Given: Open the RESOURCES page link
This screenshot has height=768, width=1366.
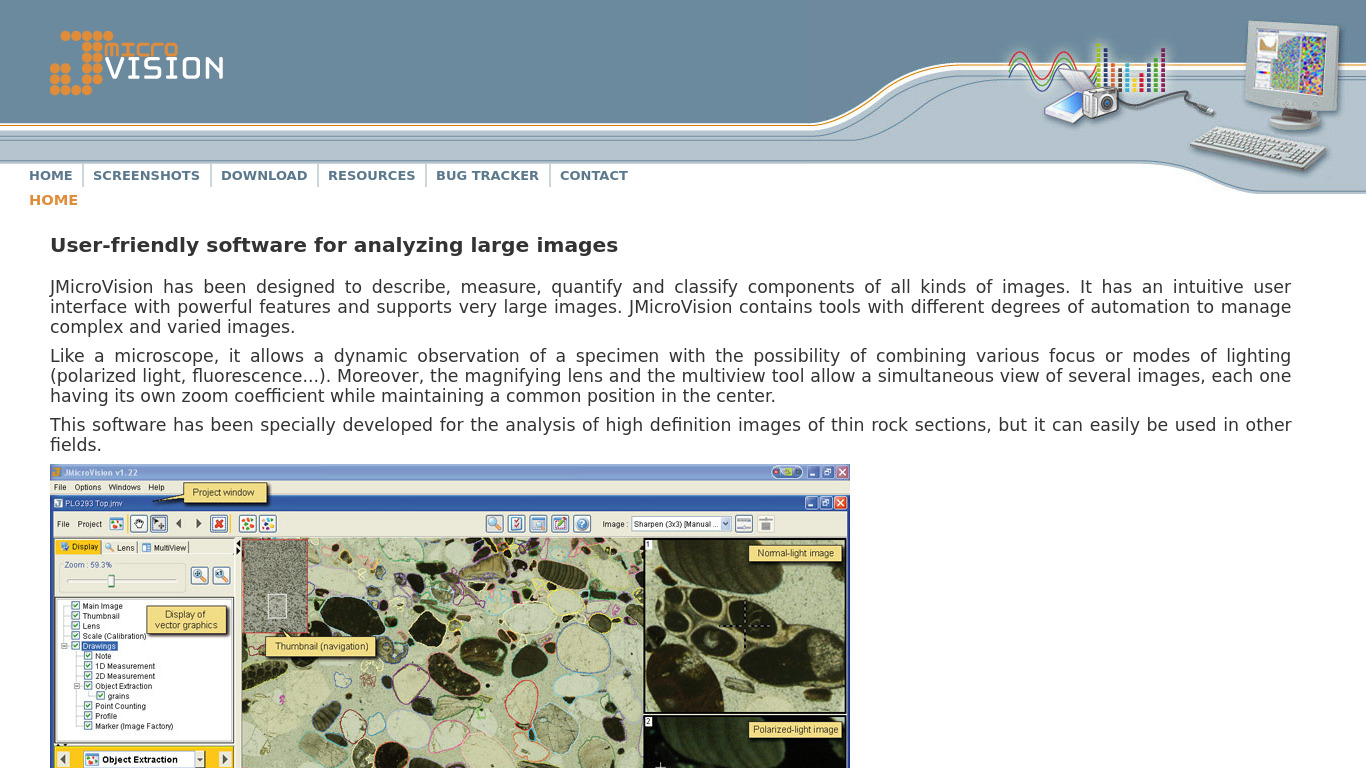Looking at the screenshot, I should 371,175.
